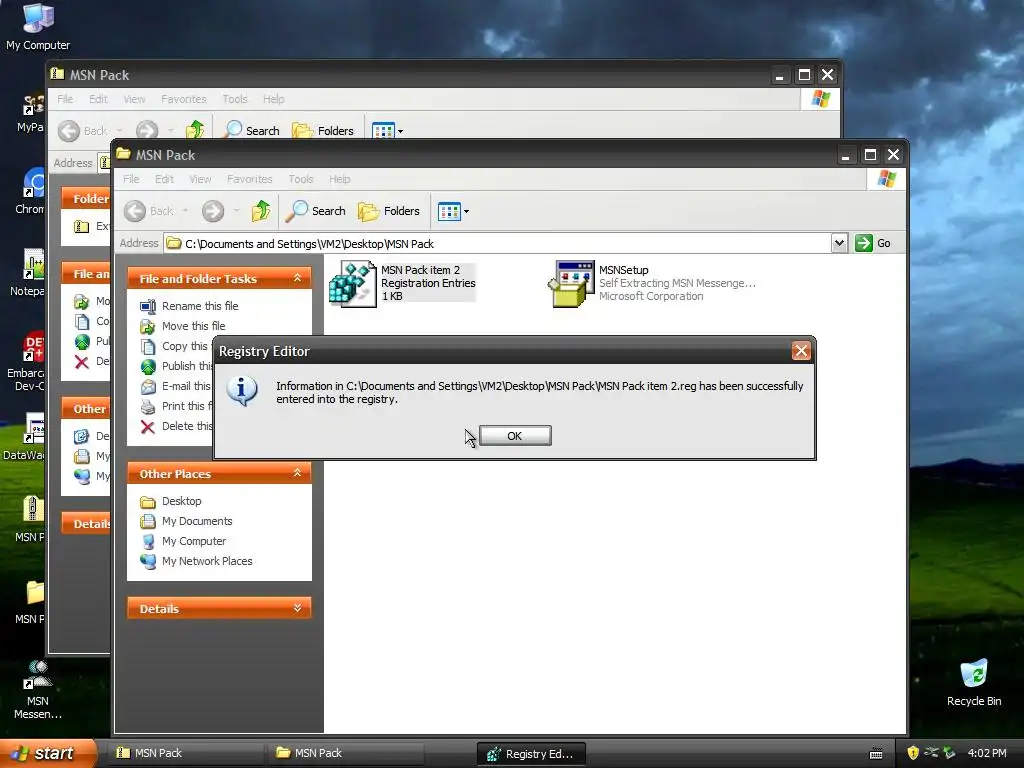The width and height of the screenshot is (1024, 768).
Task: Go to Desktop in Other Places
Action: [x=182, y=501]
